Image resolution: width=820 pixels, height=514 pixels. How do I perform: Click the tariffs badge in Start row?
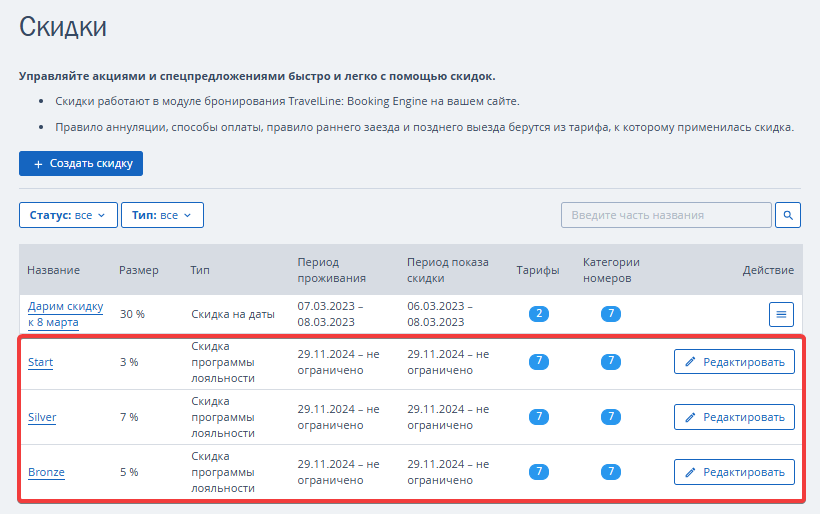point(539,361)
